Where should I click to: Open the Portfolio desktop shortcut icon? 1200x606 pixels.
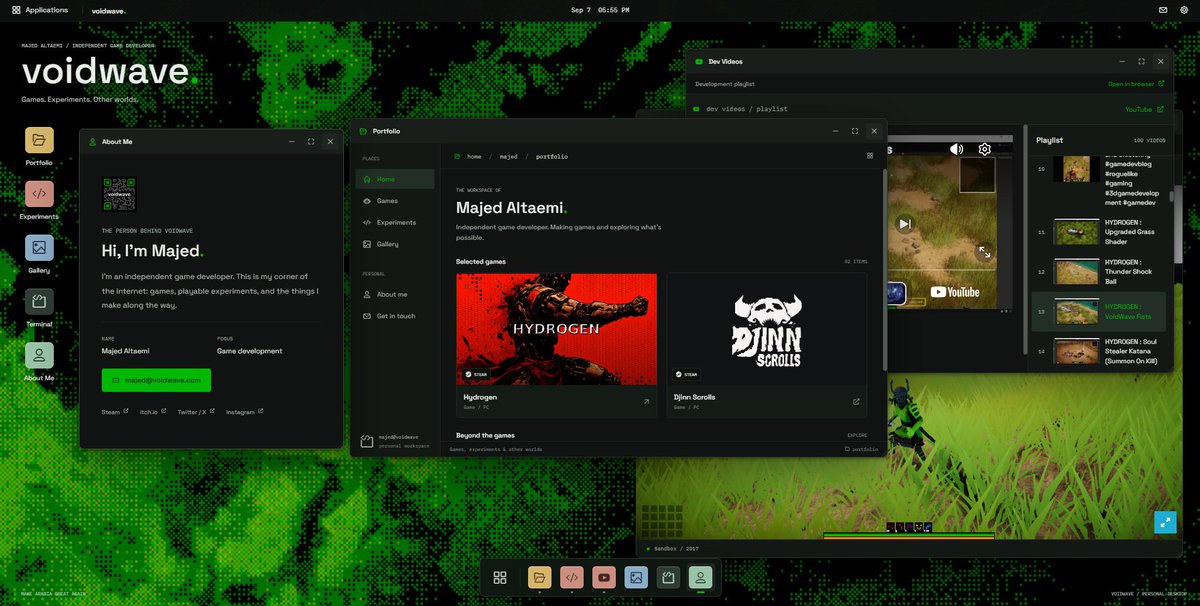click(39, 140)
